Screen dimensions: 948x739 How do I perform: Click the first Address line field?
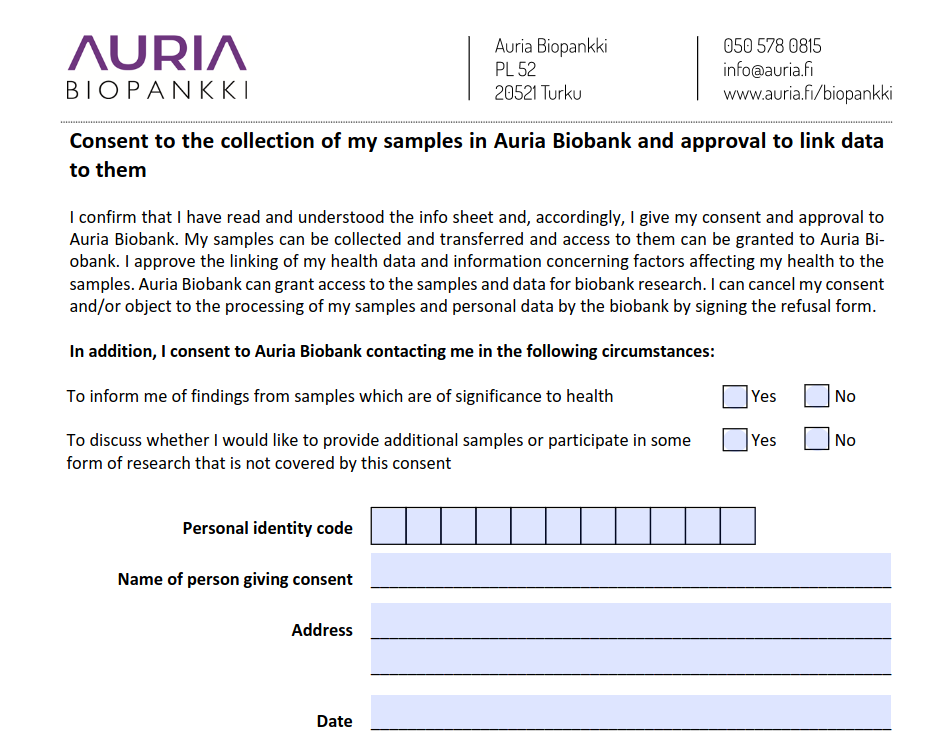tap(630, 621)
